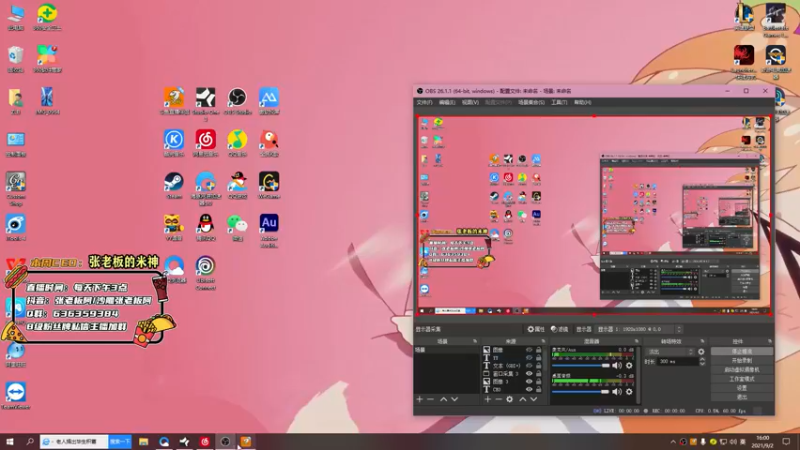Click Windows Start button
Screen dimensions: 800x450
[9, 441]
